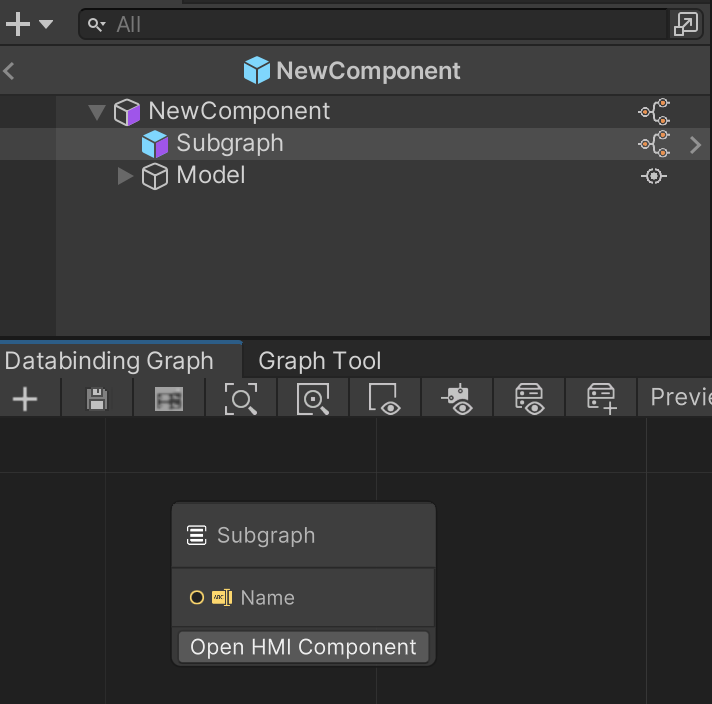The image size is (712, 704).
Task: Open Subgraph prefab via right chevron
Action: 695,145
